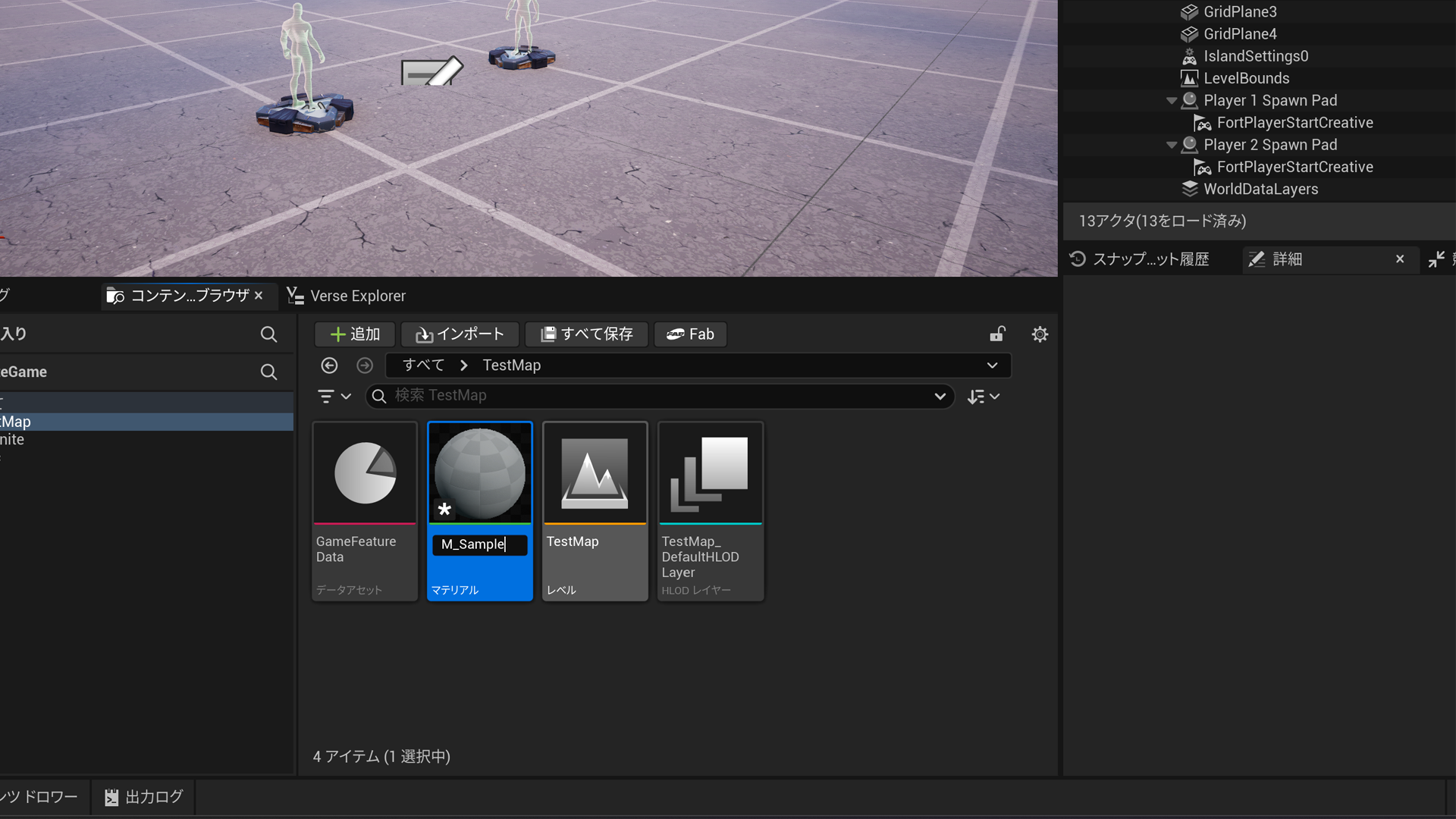Click the snapshot history clock icon

pos(1078,259)
